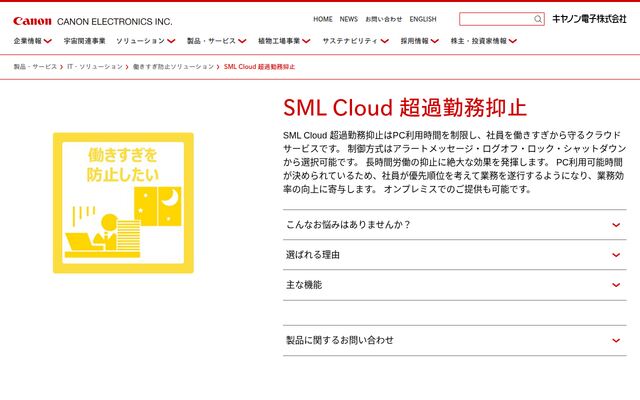Click chevron next to 製品・サービス
The height and width of the screenshot is (400, 640).
pos(242,41)
